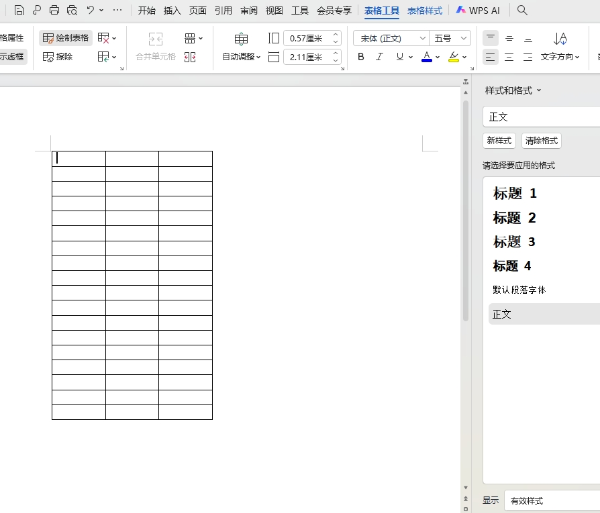The height and width of the screenshot is (513, 600).
Task: Open the 显示 有效样式 dropdown
Action: [553, 500]
